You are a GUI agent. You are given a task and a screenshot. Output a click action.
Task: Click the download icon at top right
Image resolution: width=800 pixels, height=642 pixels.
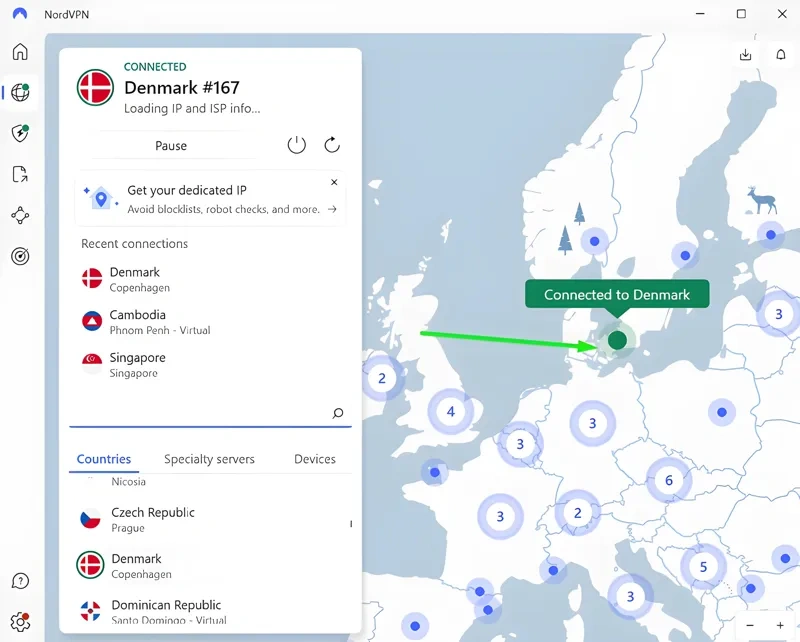click(x=745, y=55)
